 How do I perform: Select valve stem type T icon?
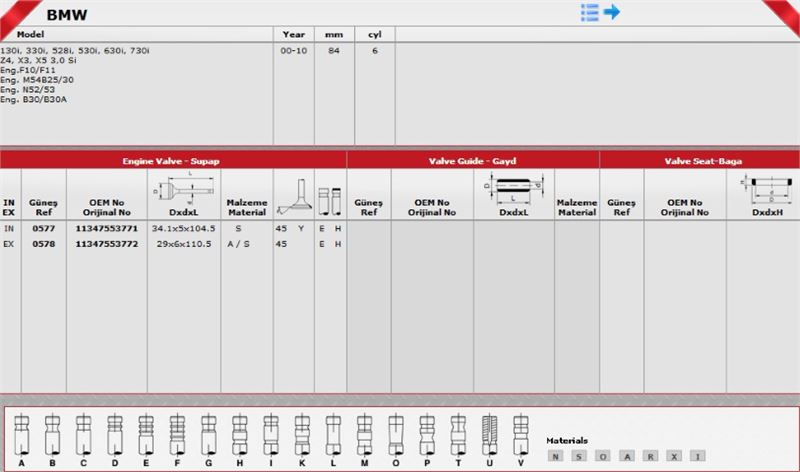458,435
